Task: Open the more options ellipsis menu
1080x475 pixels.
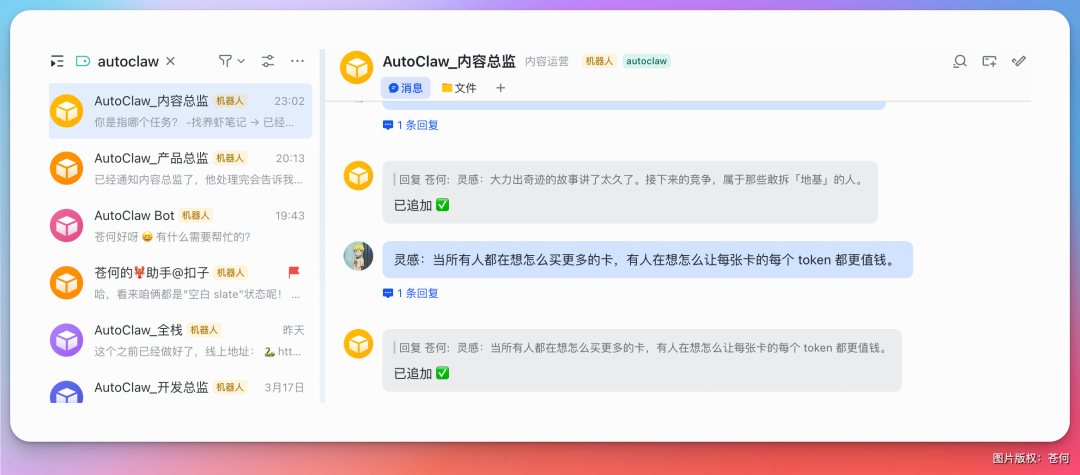Action: [x=298, y=61]
